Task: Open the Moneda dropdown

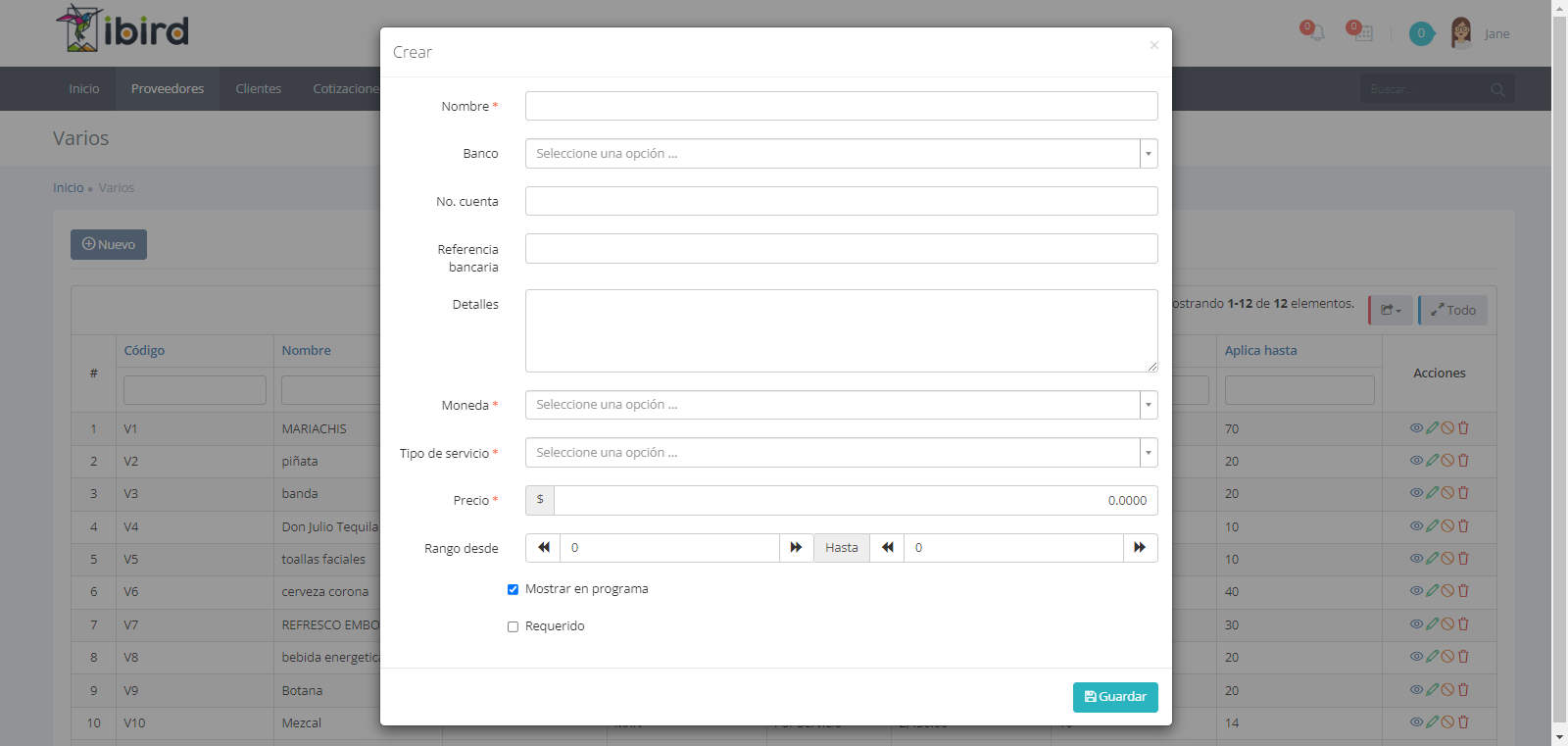Action: pyautogui.click(x=841, y=405)
